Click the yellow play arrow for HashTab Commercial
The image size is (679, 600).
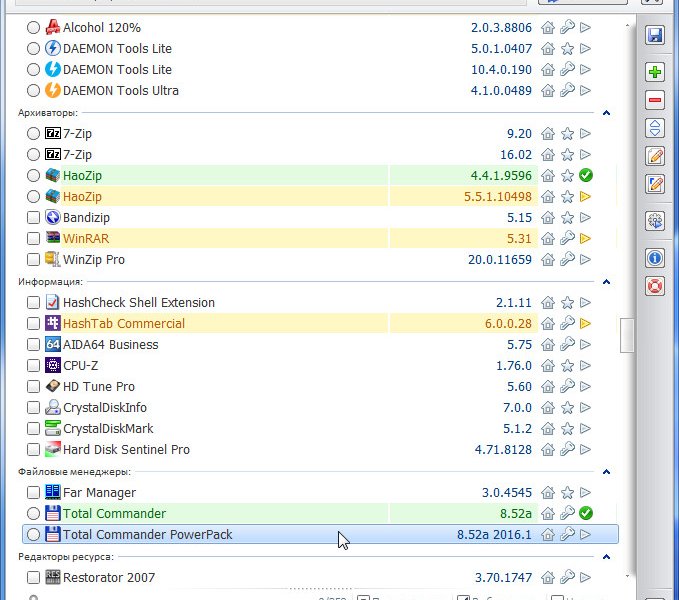pyautogui.click(x=585, y=323)
